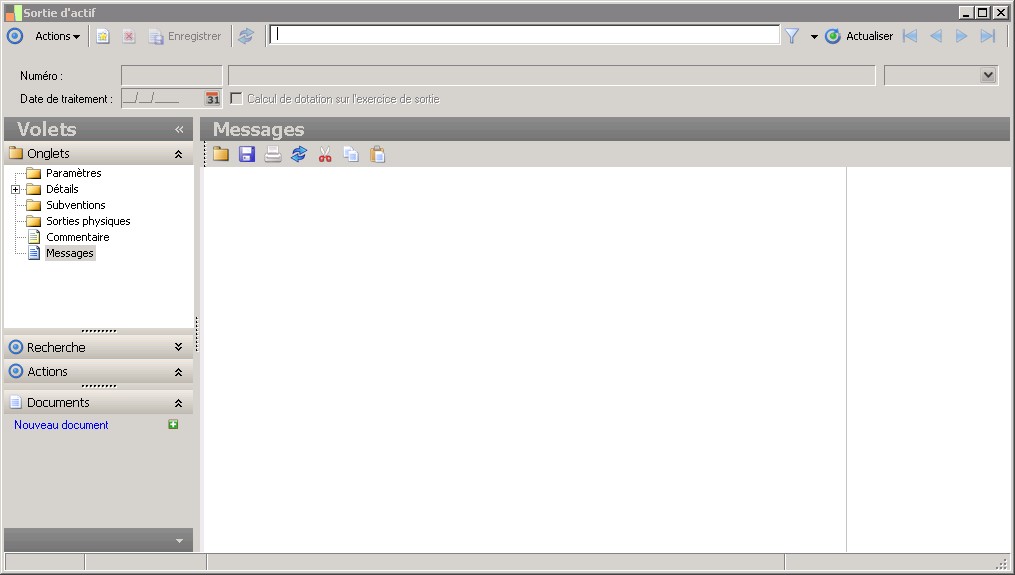Image resolution: width=1015 pixels, height=575 pixels.
Task: Select Messages in the tree
Action: [x=70, y=253]
